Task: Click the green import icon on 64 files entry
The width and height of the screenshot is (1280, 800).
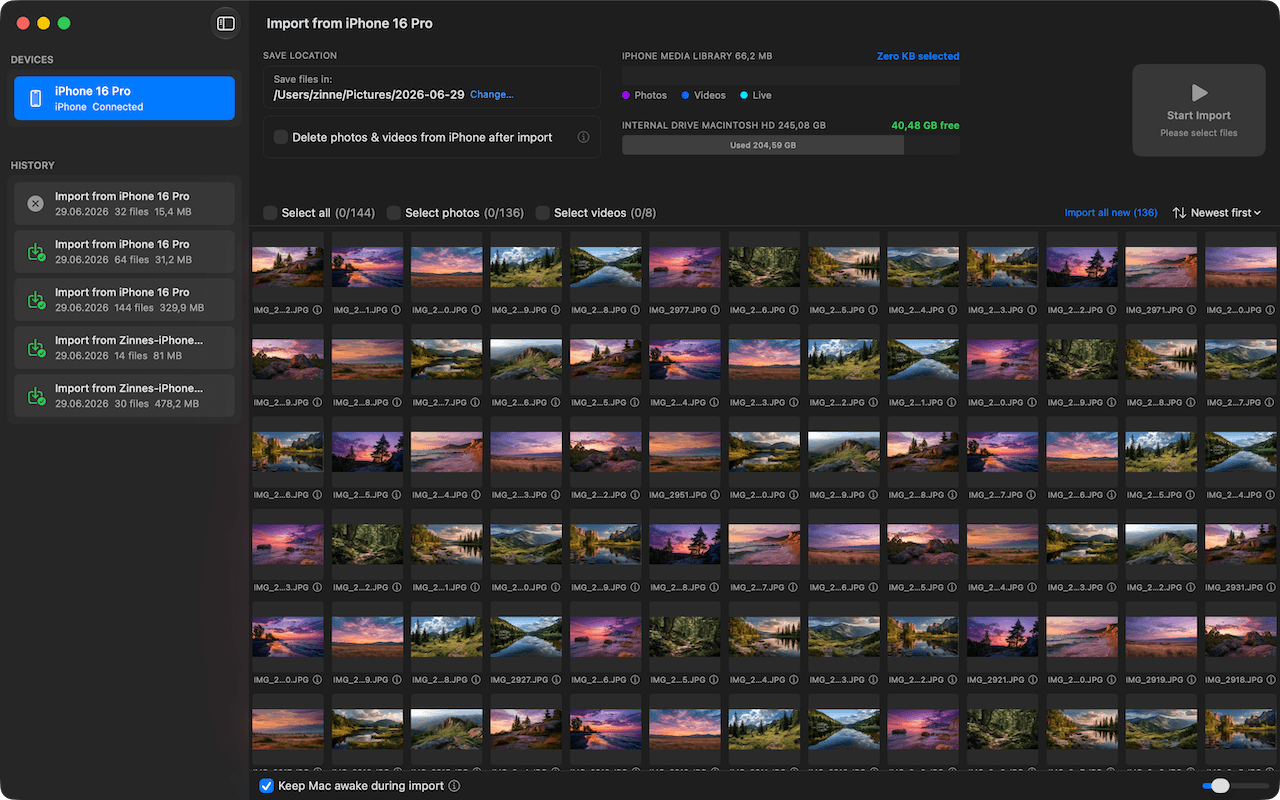Action: tap(35, 252)
